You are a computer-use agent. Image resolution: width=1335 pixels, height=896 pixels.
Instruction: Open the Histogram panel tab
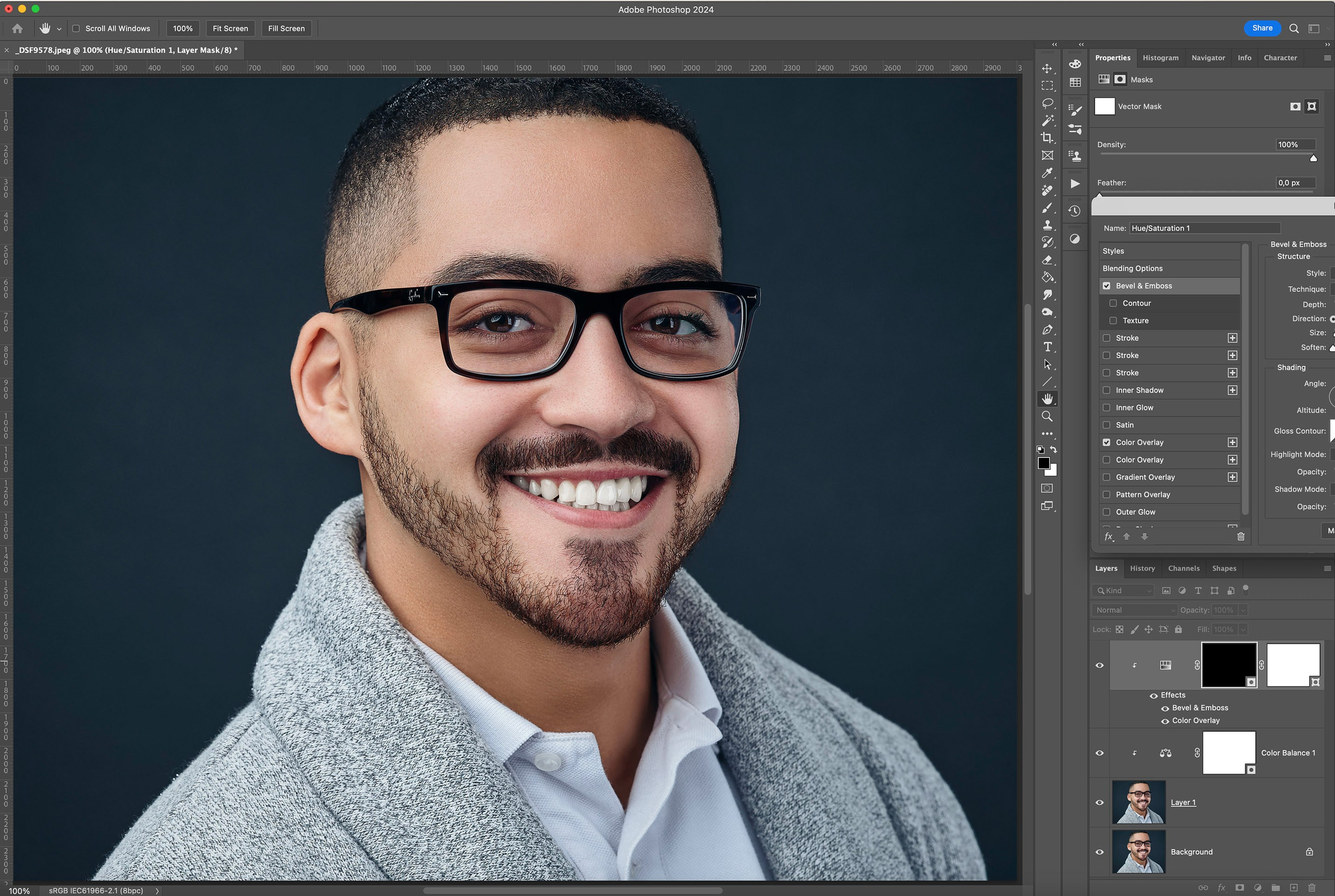coord(1160,57)
